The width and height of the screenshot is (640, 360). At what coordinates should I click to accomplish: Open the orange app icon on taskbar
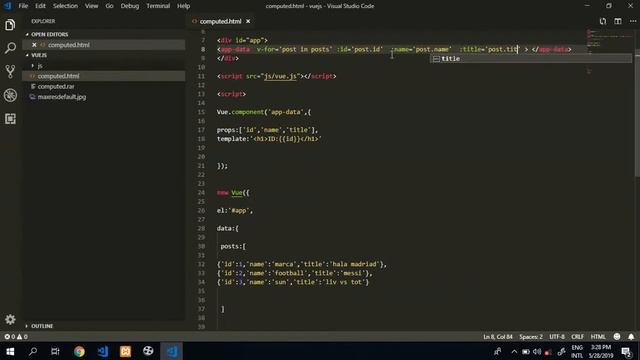125,351
